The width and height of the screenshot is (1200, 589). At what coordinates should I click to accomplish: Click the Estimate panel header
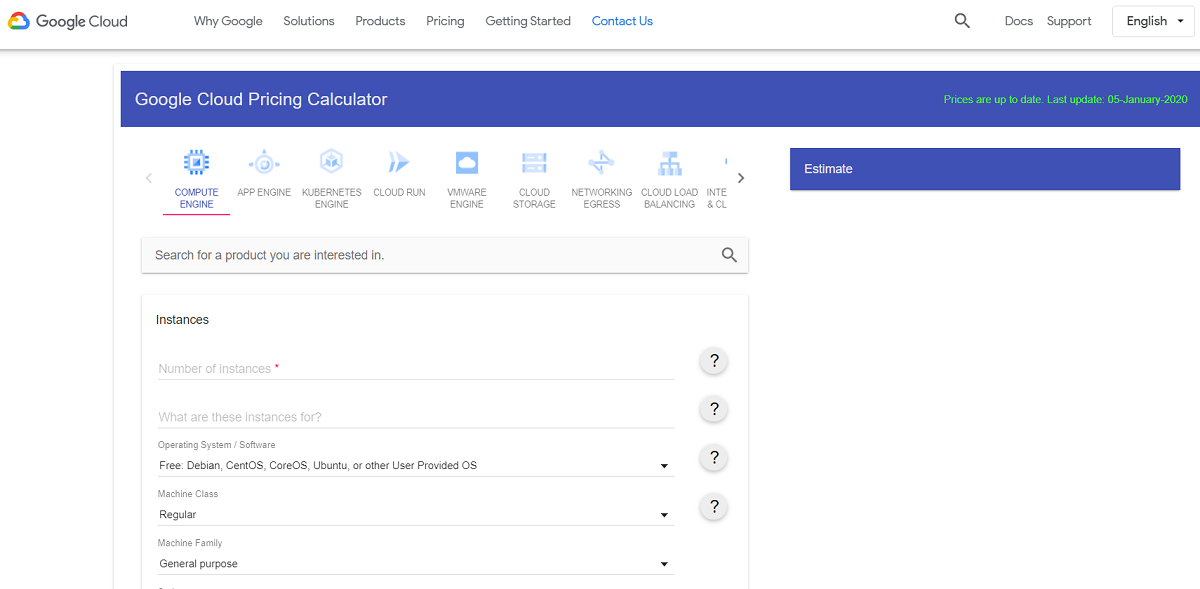click(x=985, y=169)
